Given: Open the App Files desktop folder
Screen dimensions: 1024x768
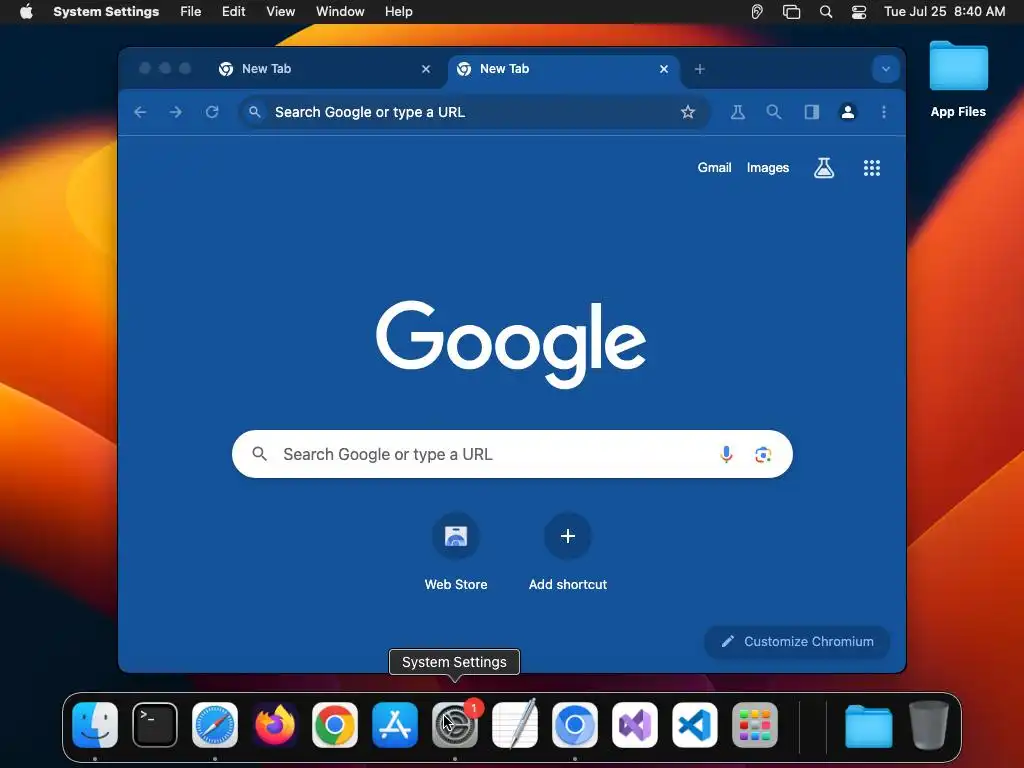Looking at the screenshot, I should [959, 80].
